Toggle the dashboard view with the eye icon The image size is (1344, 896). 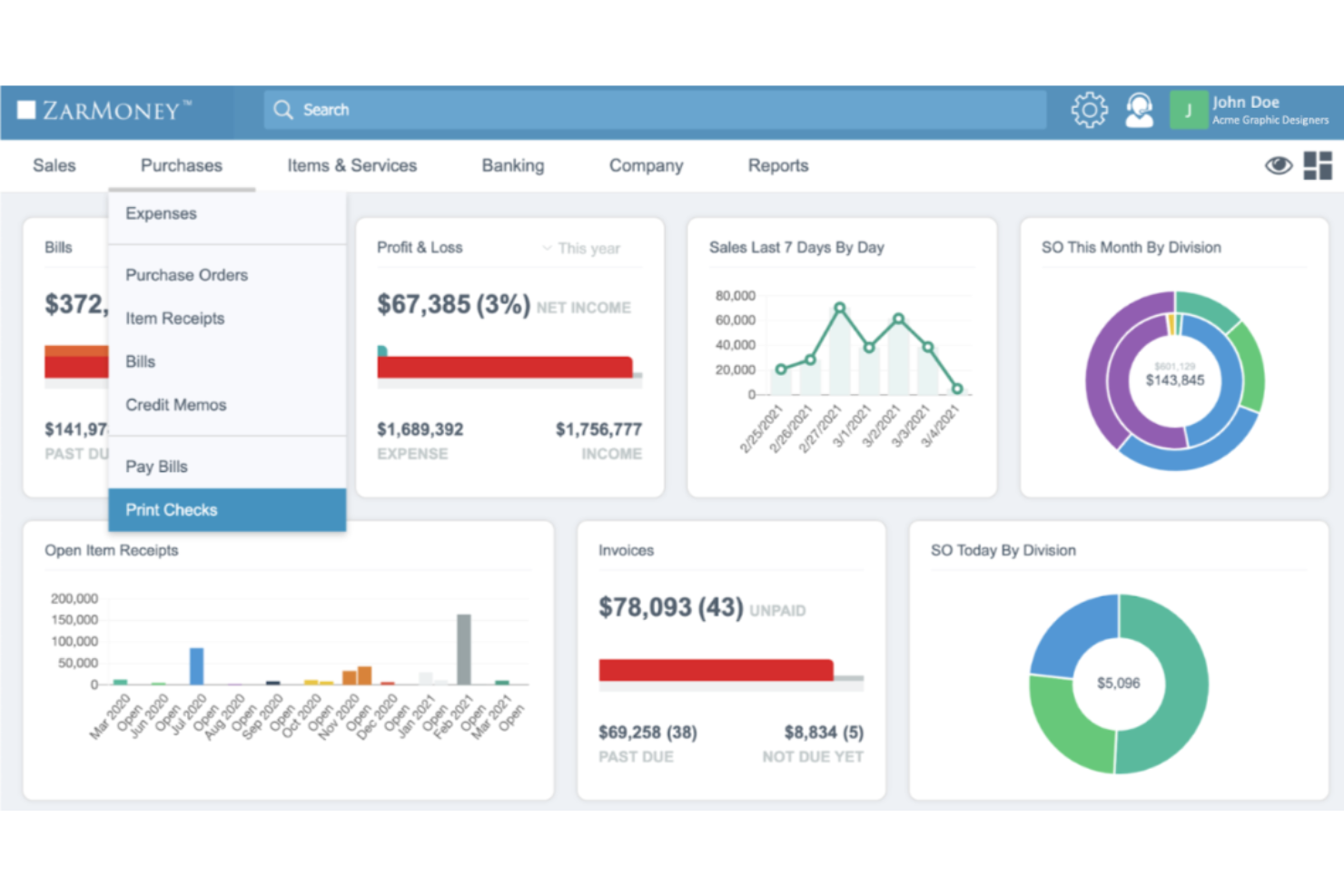pos(1279,165)
